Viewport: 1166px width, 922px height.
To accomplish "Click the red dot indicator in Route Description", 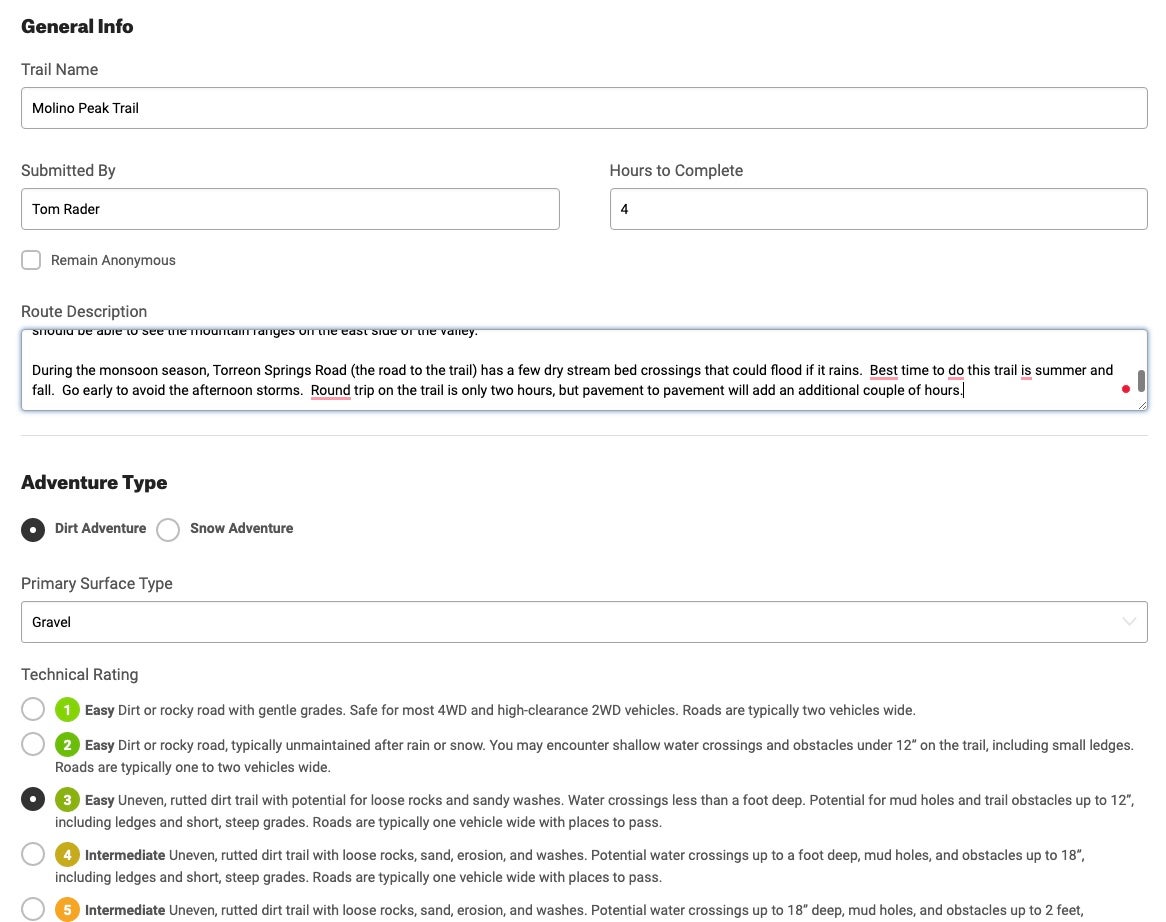I will (1126, 389).
